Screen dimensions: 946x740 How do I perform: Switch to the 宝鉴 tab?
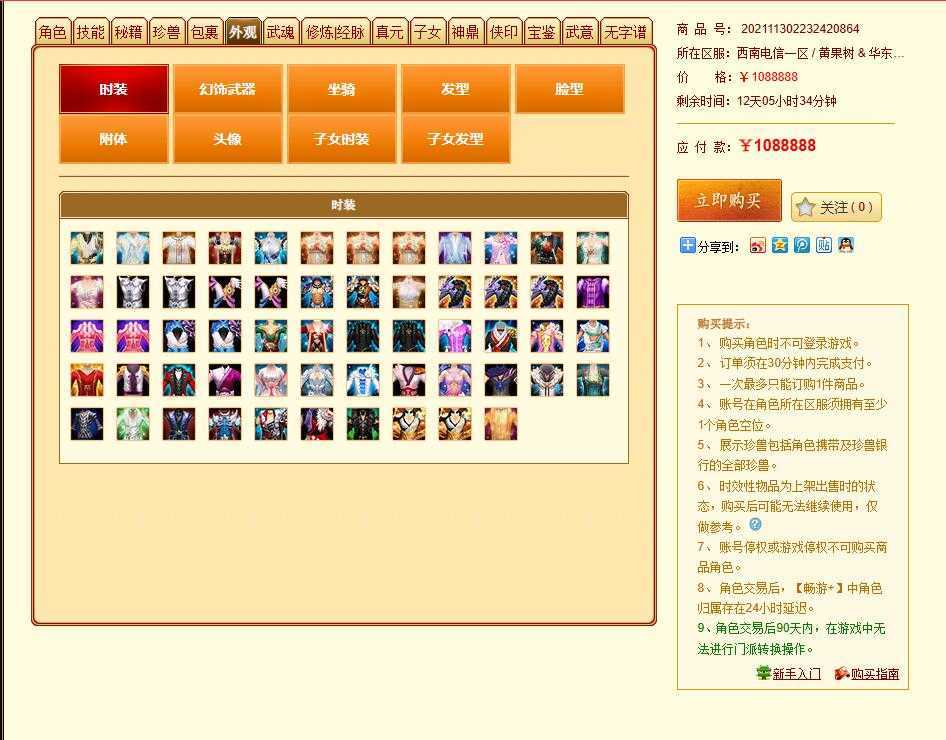542,31
